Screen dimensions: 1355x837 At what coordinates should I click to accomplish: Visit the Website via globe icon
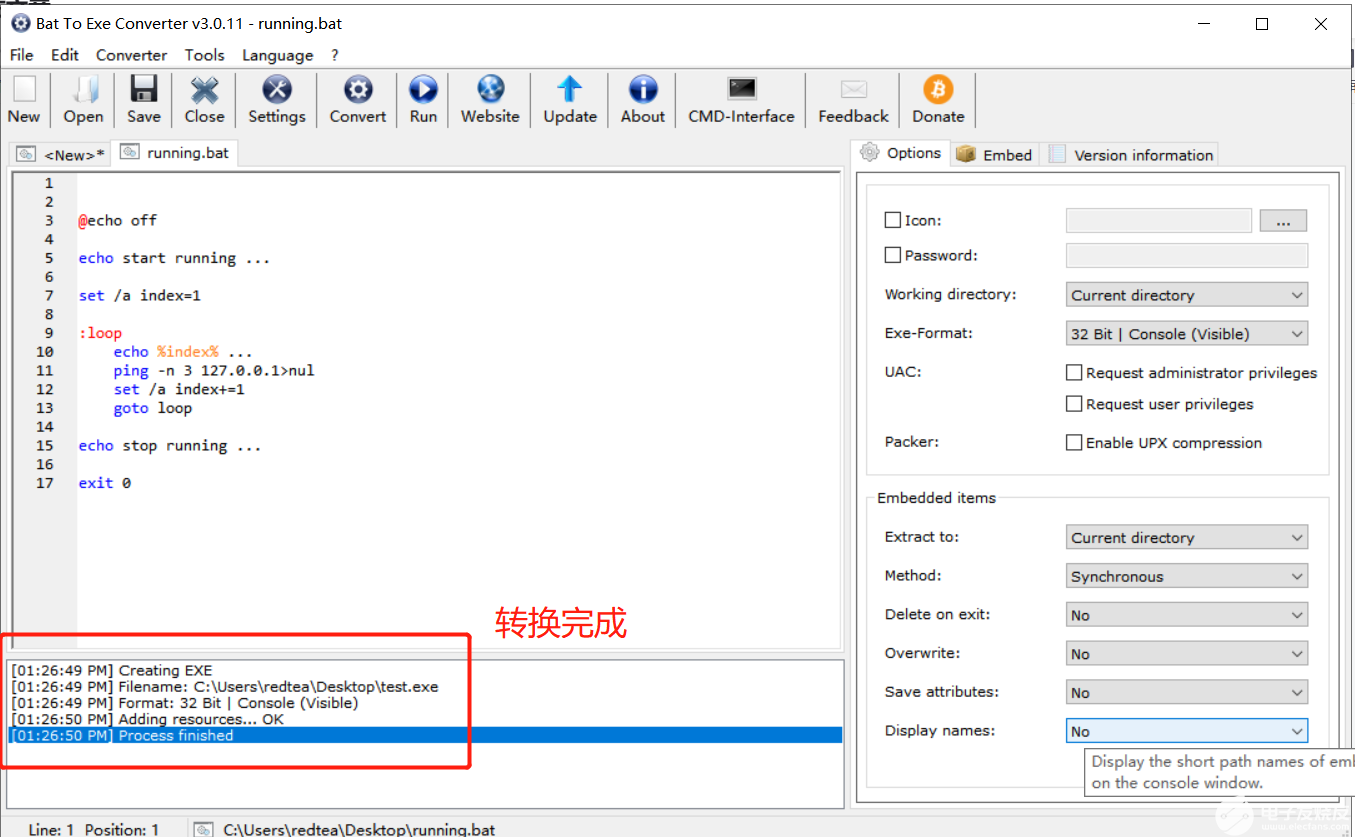(490, 100)
